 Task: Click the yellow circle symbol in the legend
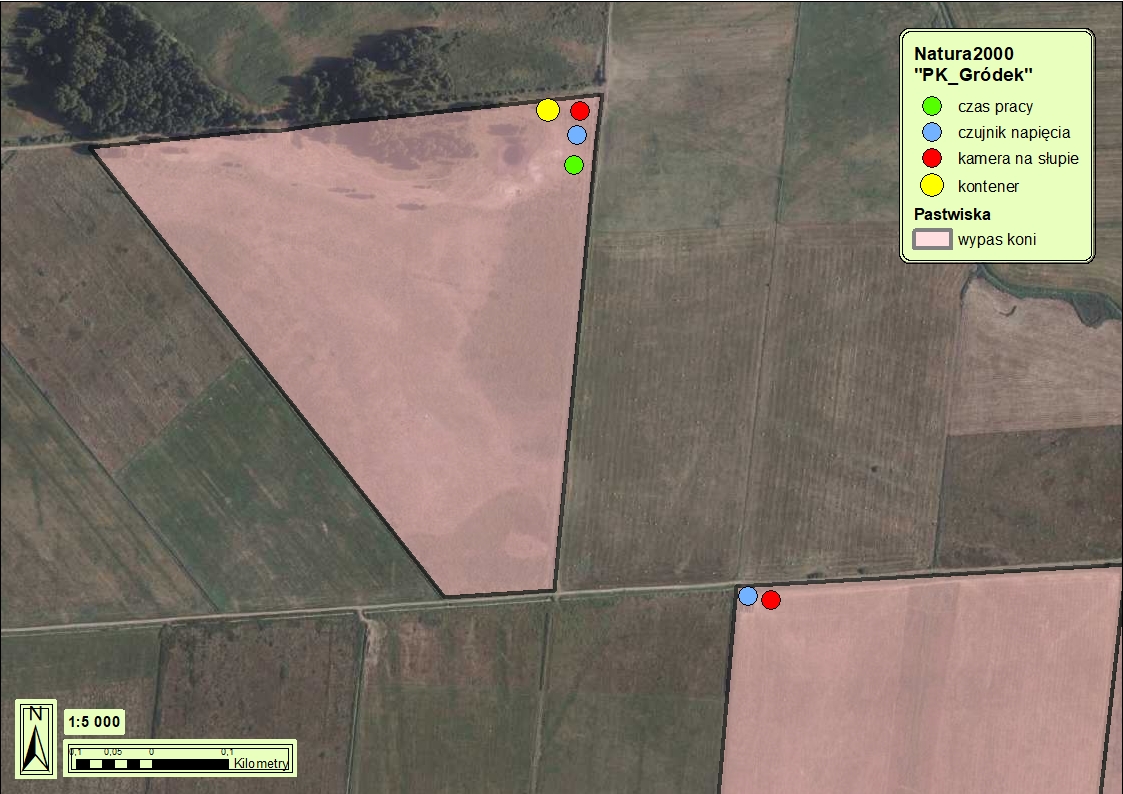931,185
